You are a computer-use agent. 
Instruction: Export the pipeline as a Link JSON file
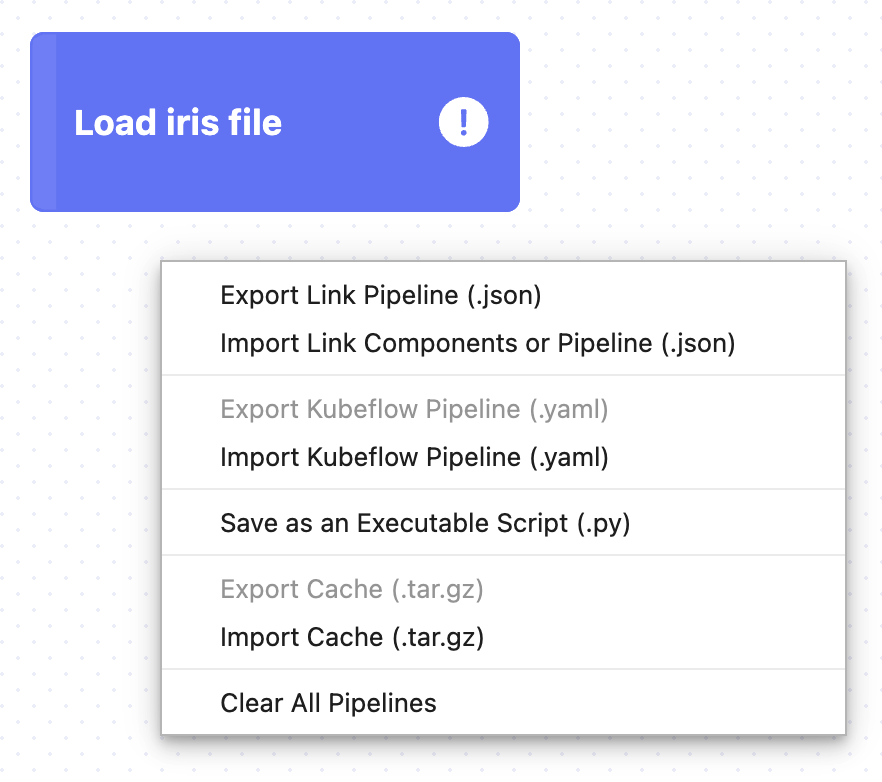380,296
